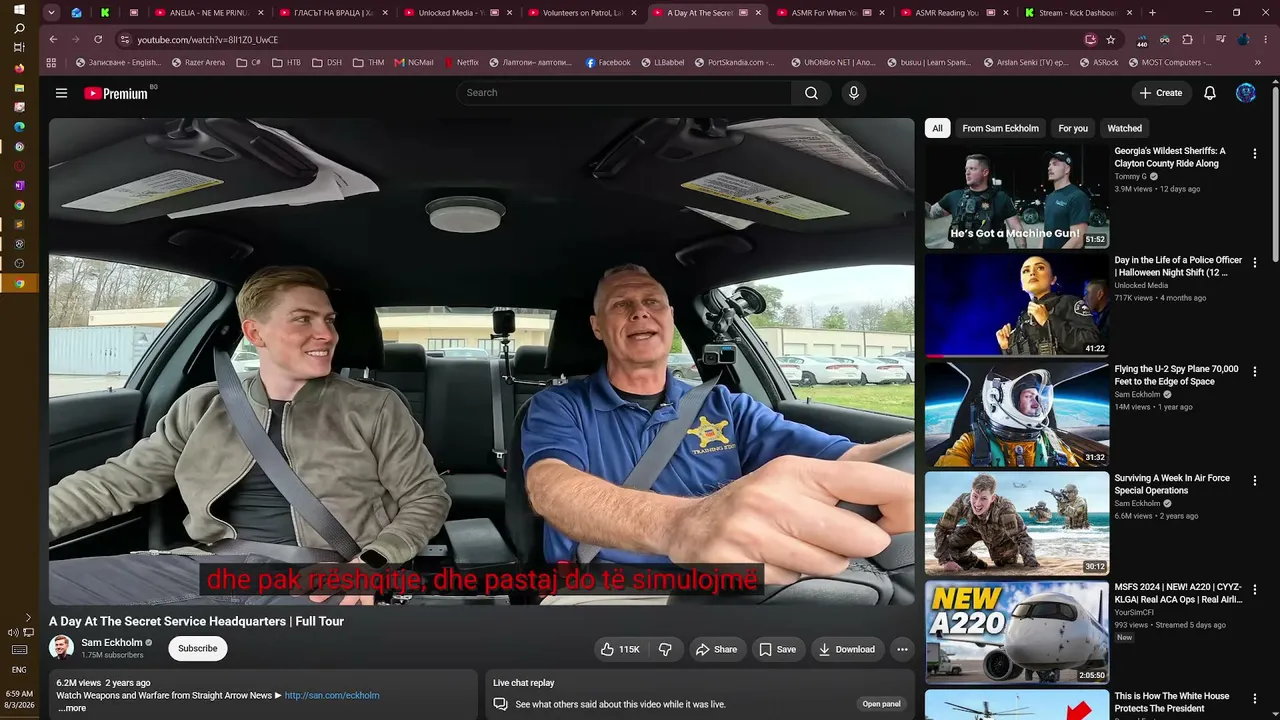The height and width of the screenshot is (720, 1280).
Task: Like the video with 115K likes
Action: pos(620,649)
